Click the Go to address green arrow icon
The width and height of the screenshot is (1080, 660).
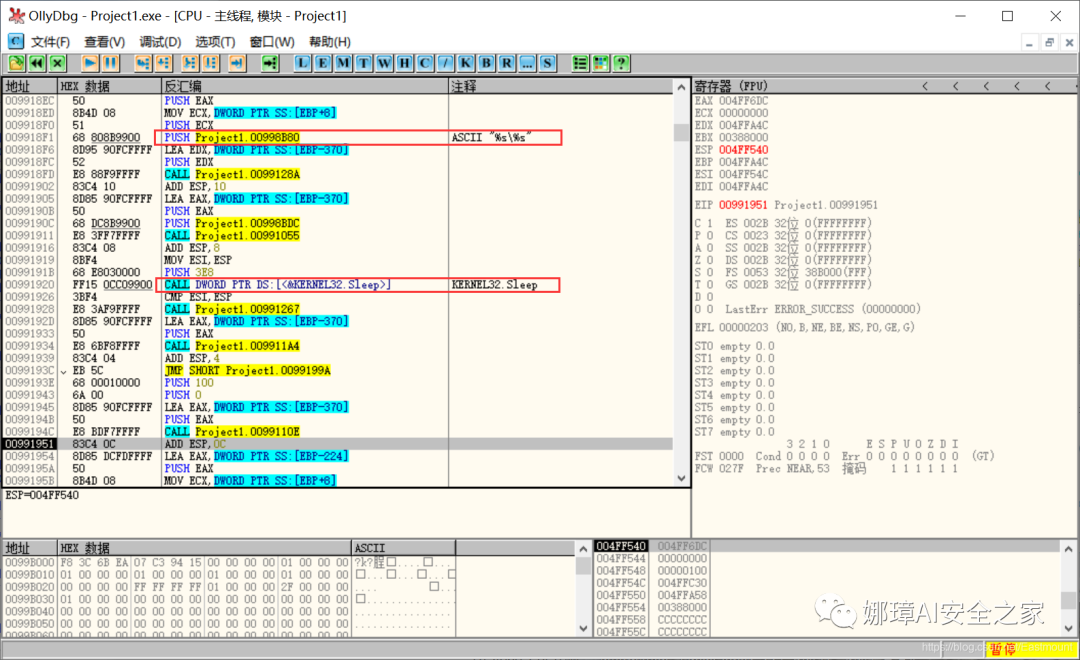pyautogui.click(x=270, y=63)
